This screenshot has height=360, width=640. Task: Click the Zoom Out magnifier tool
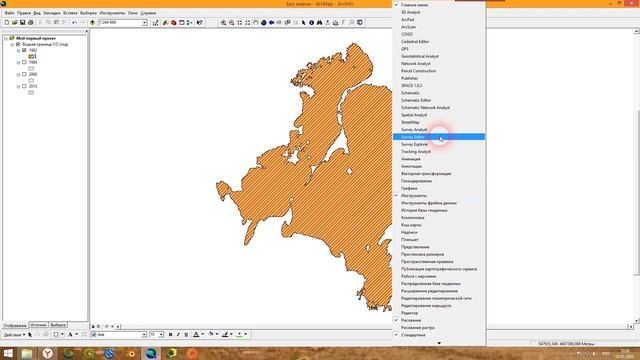coord(231,22)
